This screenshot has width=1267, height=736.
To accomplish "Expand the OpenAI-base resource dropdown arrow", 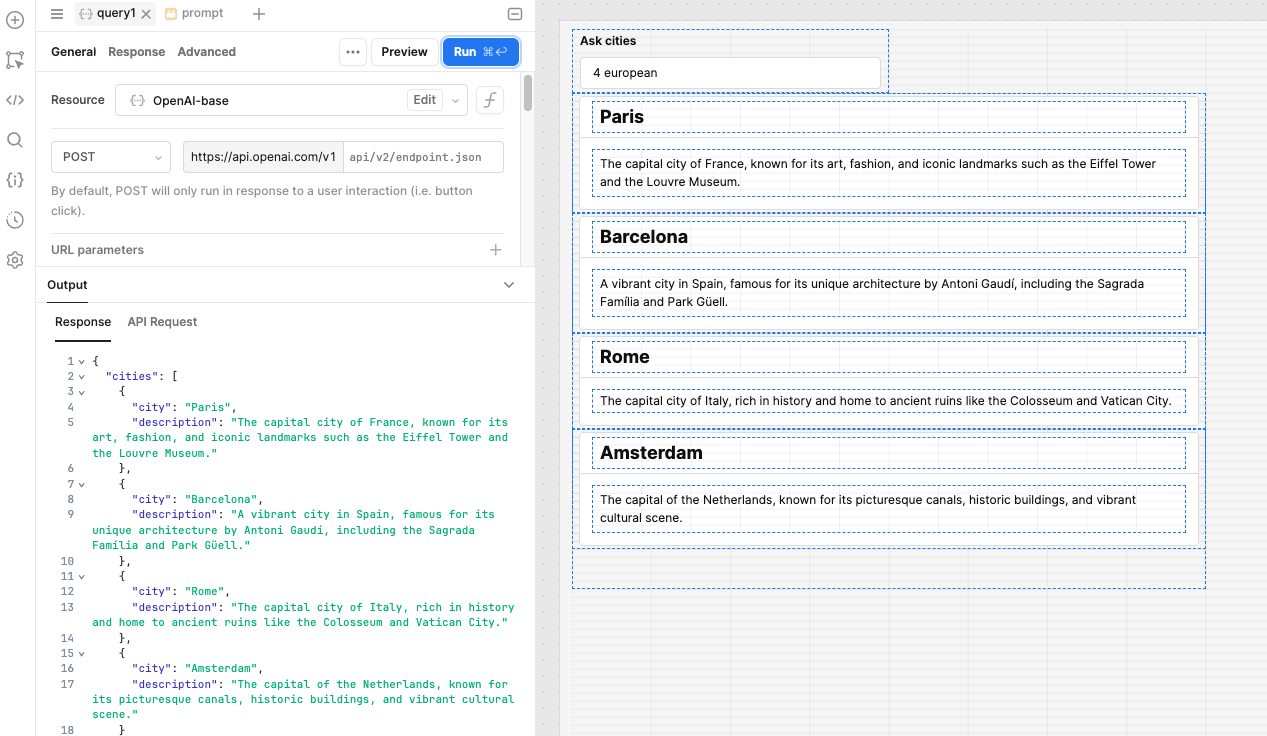I will [456, 100].
